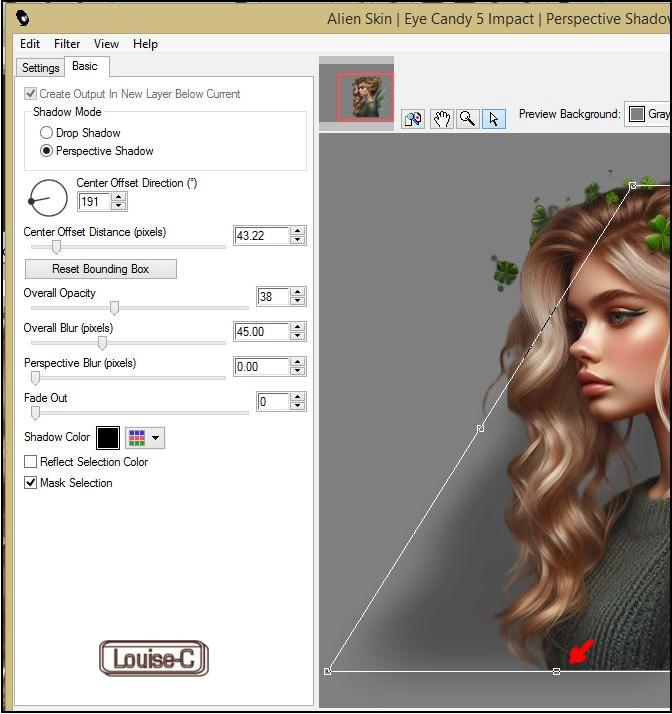This screenshot has height=714, width=672.
Task: Click the black Shadow Color swatch
Action: [x=108, y=438]
